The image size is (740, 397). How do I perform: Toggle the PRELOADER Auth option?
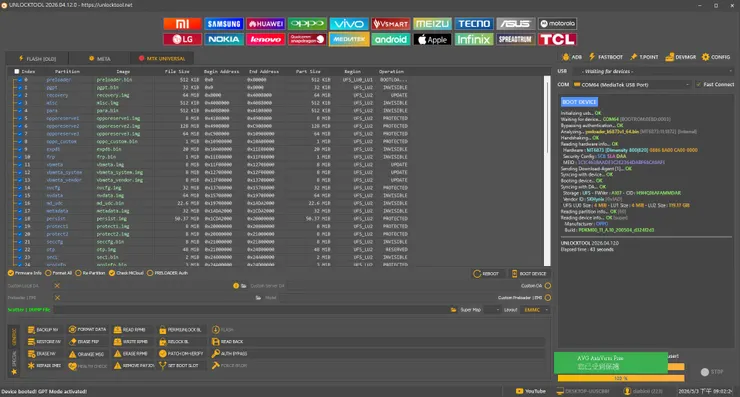pyautogui.click(x=167, y=273)
